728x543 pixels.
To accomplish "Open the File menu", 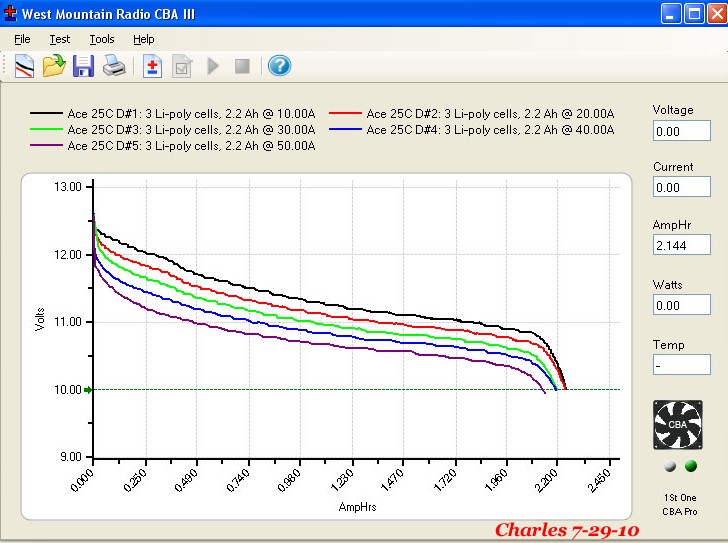I will 22,39.
